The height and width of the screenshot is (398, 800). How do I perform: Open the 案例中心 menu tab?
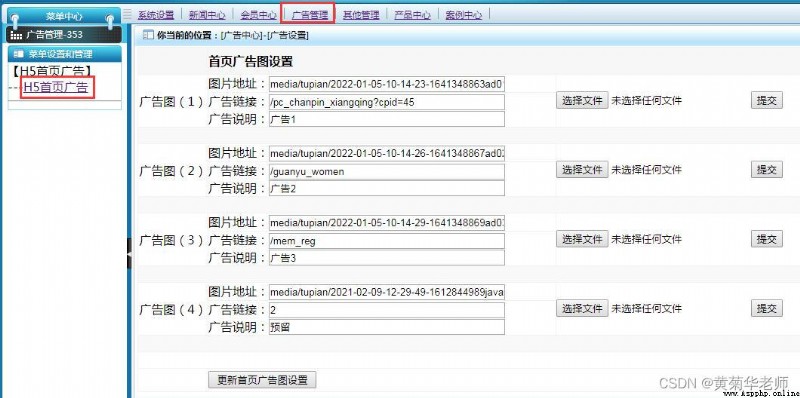[463, 15]
